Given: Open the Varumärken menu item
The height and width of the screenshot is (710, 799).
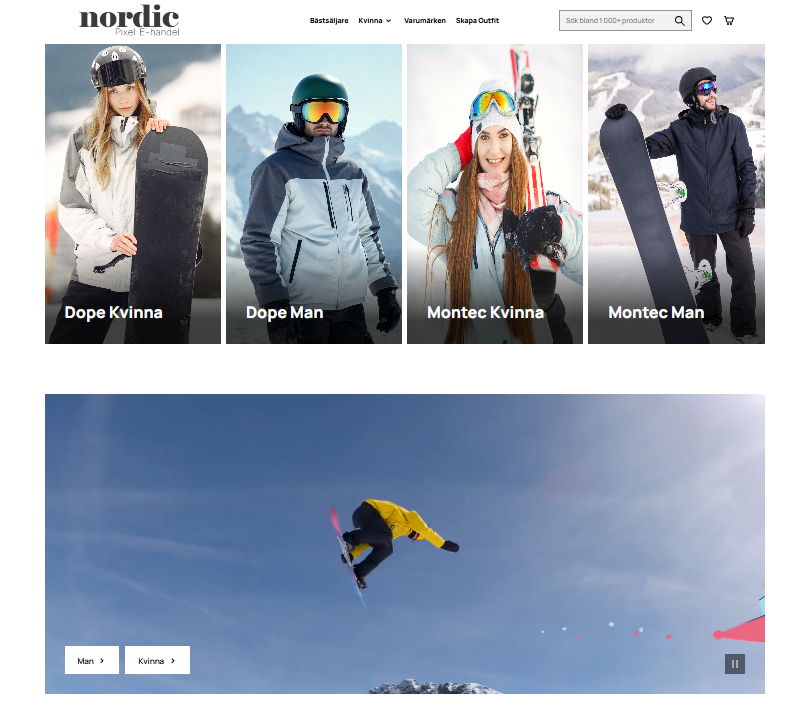Looking at the screenshot, I should pos(424,21).
